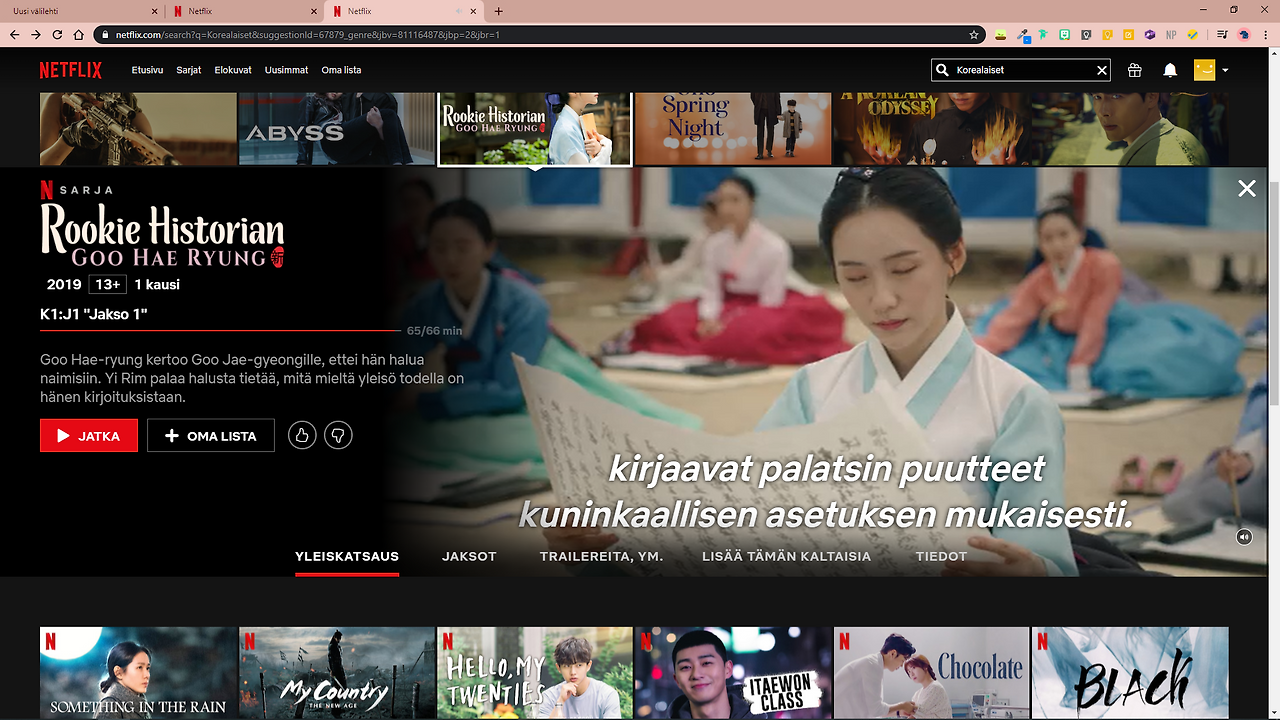1280x720 pixels.
Task: Open the yellow lightbulb extension icon
Action: pos(1107,34)
